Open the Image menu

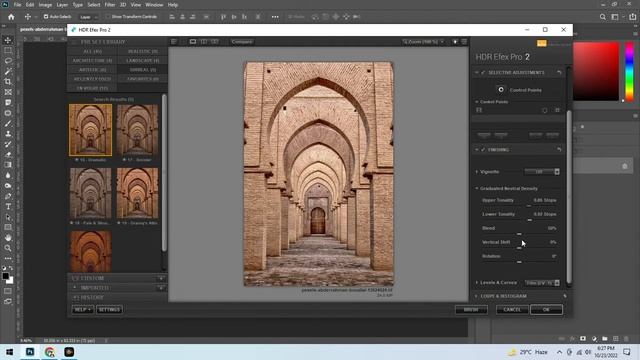[45, 5]
